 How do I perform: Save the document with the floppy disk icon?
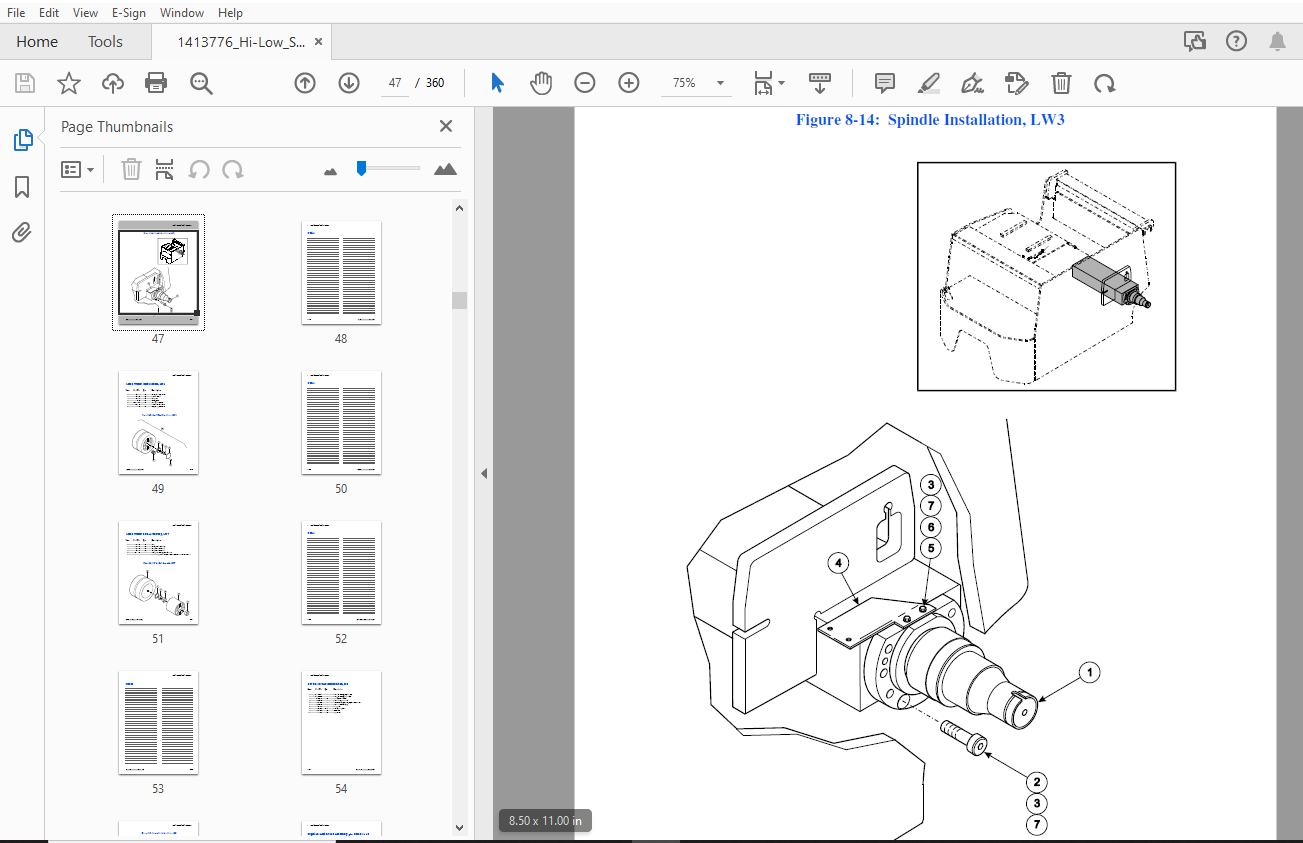click(x=24, y=83)
